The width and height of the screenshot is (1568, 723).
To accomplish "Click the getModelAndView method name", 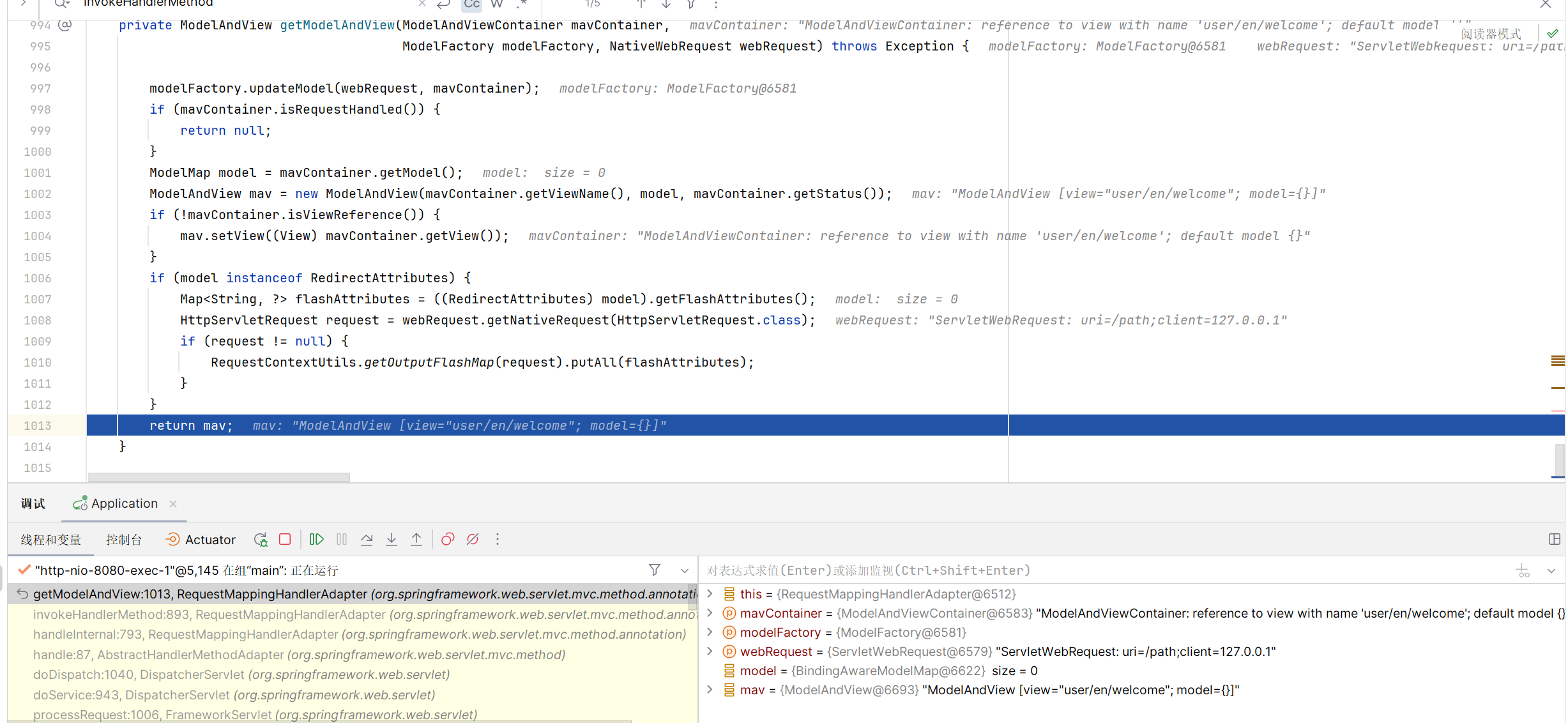I will (x=337, y=25).
